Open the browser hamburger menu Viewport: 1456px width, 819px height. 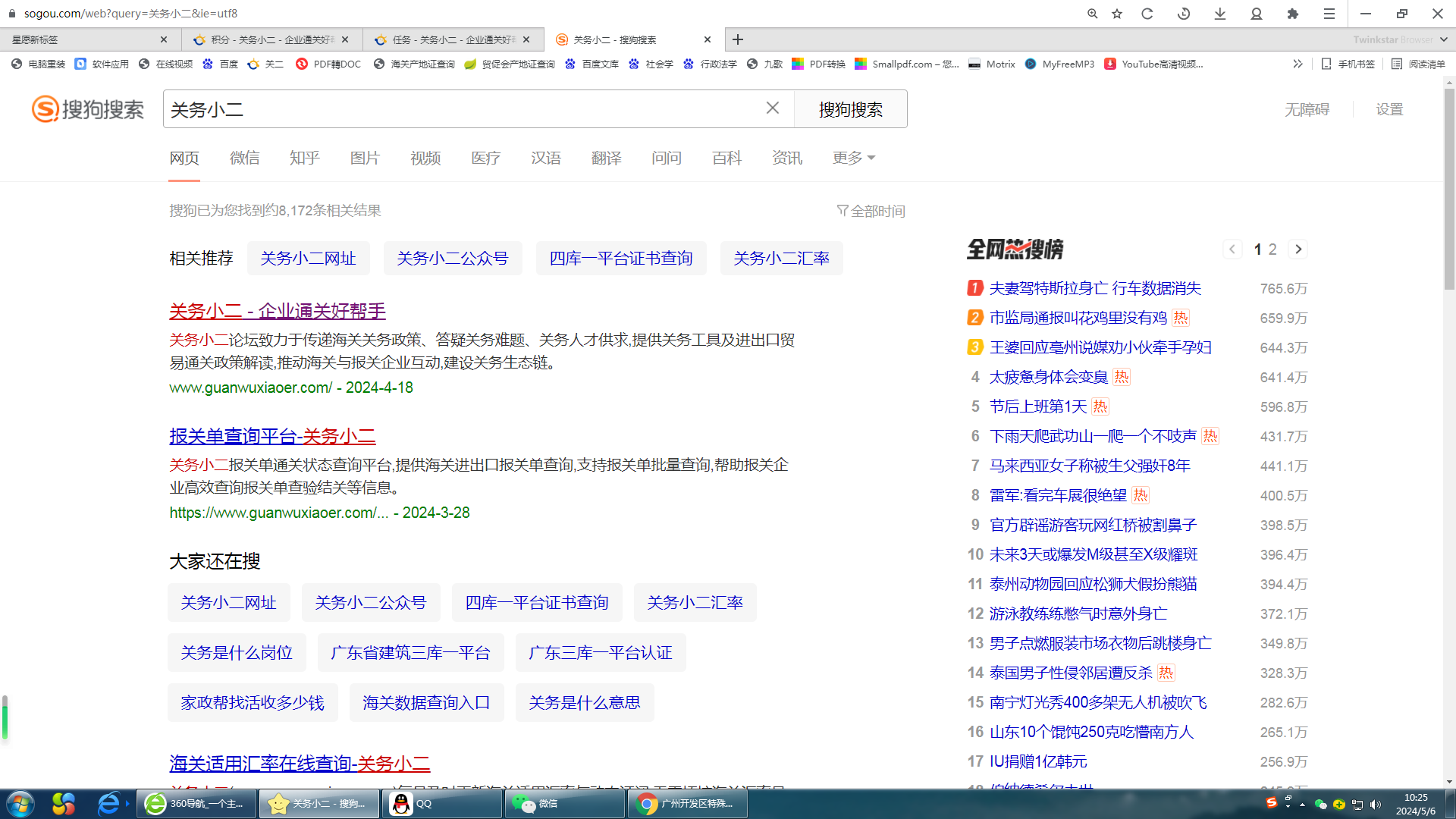coord(1329,14)
